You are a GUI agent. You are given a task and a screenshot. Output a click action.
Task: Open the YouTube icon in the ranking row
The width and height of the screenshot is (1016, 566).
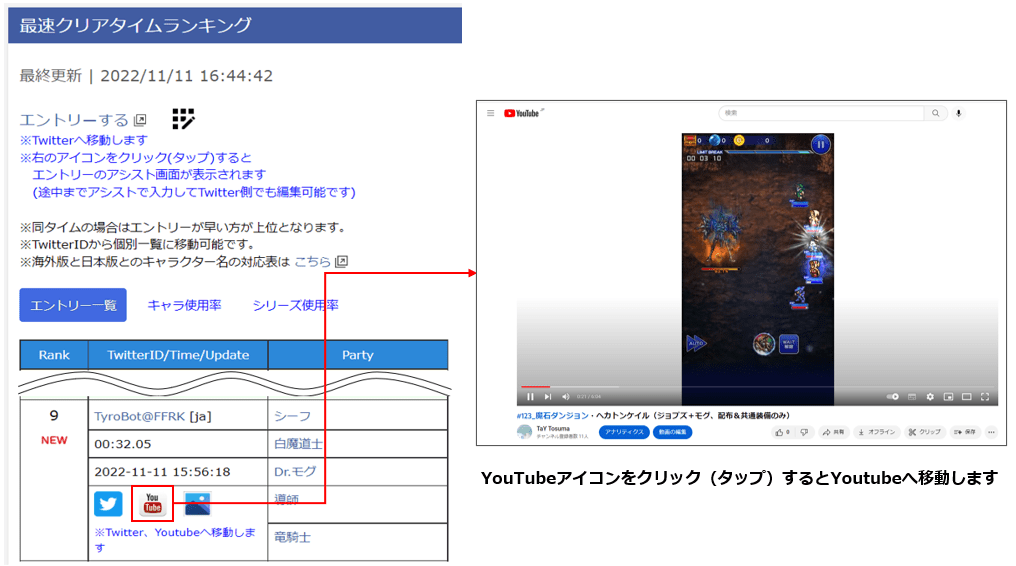point(153,504)
